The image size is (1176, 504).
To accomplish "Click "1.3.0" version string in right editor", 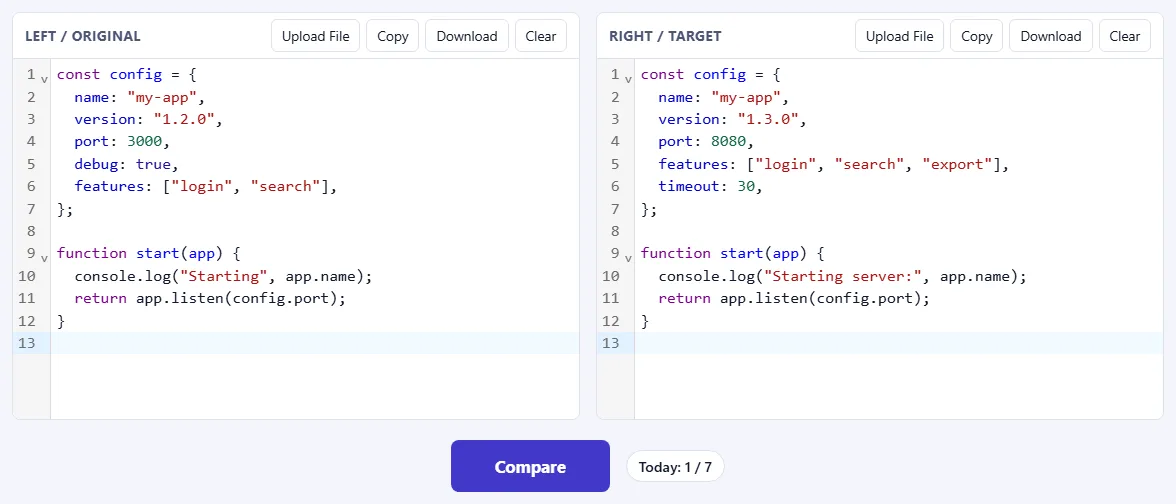I will (768, 119).
